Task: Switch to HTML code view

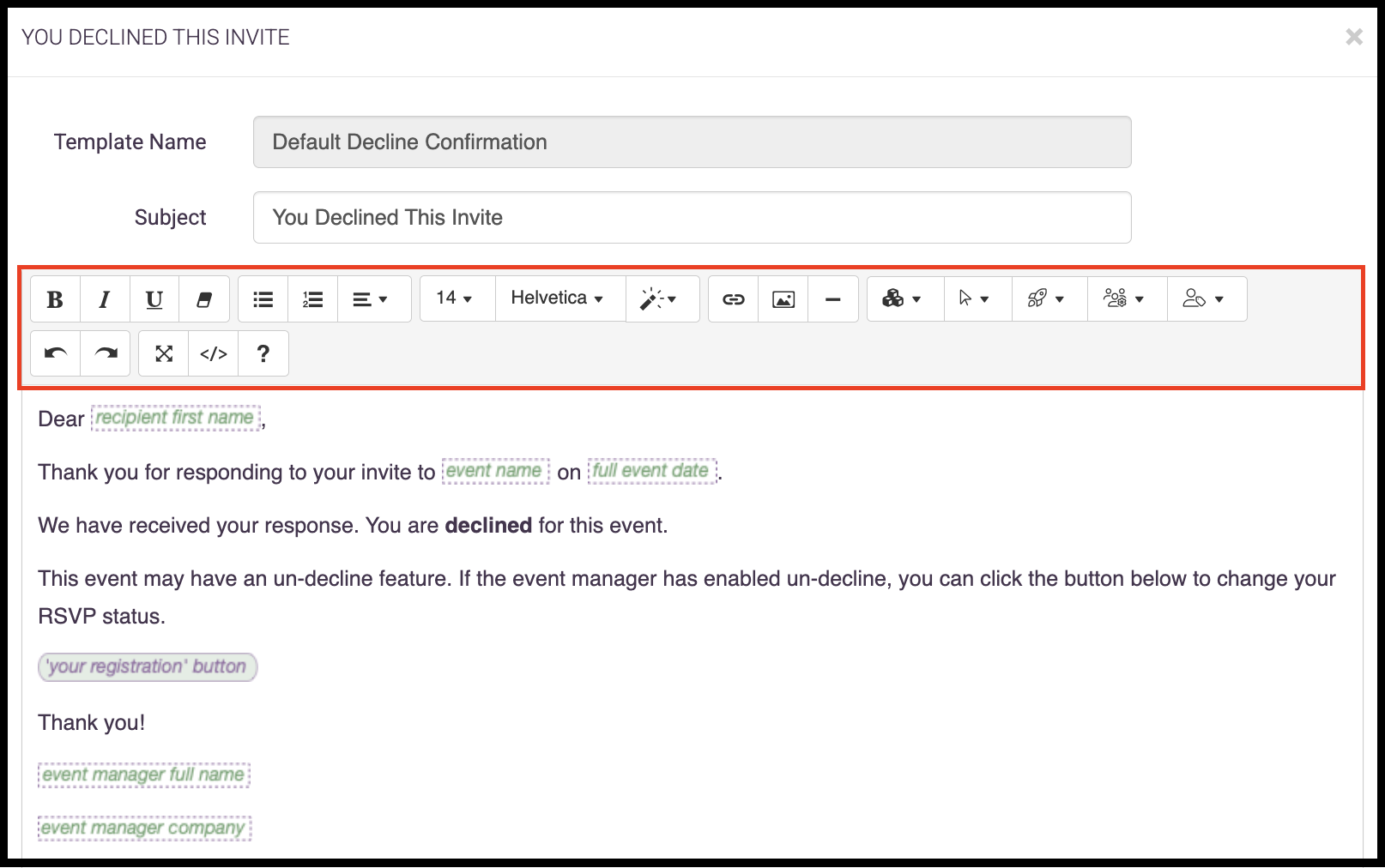Action: [214, 353]
